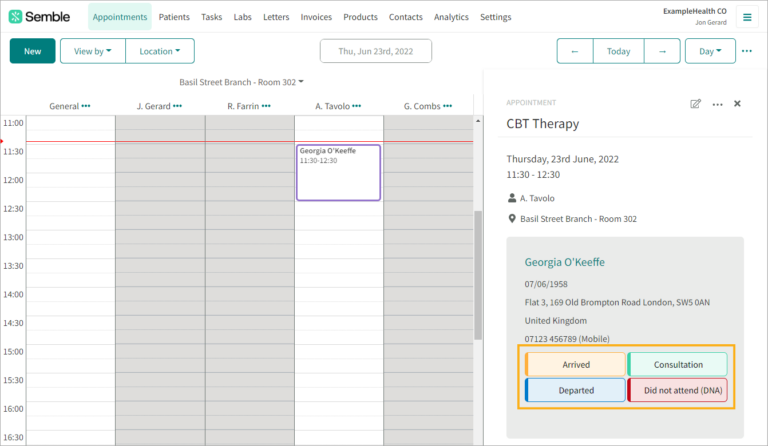Open calendar toolbar more options dots
Image resolution: width=768 pixels, height=446 pixels.
(746, 51)
